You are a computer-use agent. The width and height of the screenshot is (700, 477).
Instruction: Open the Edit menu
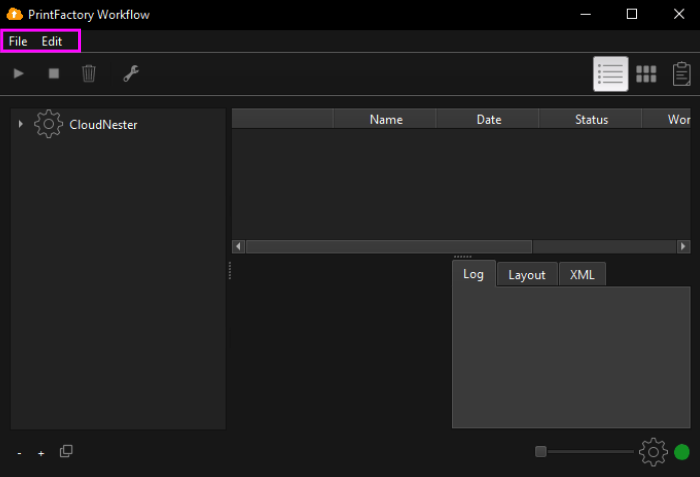pyautogui.click(x=52, y=41)
